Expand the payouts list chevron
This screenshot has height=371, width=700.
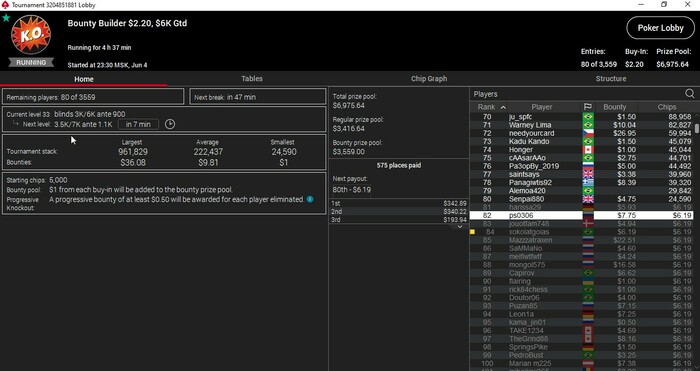click(460, 227)
